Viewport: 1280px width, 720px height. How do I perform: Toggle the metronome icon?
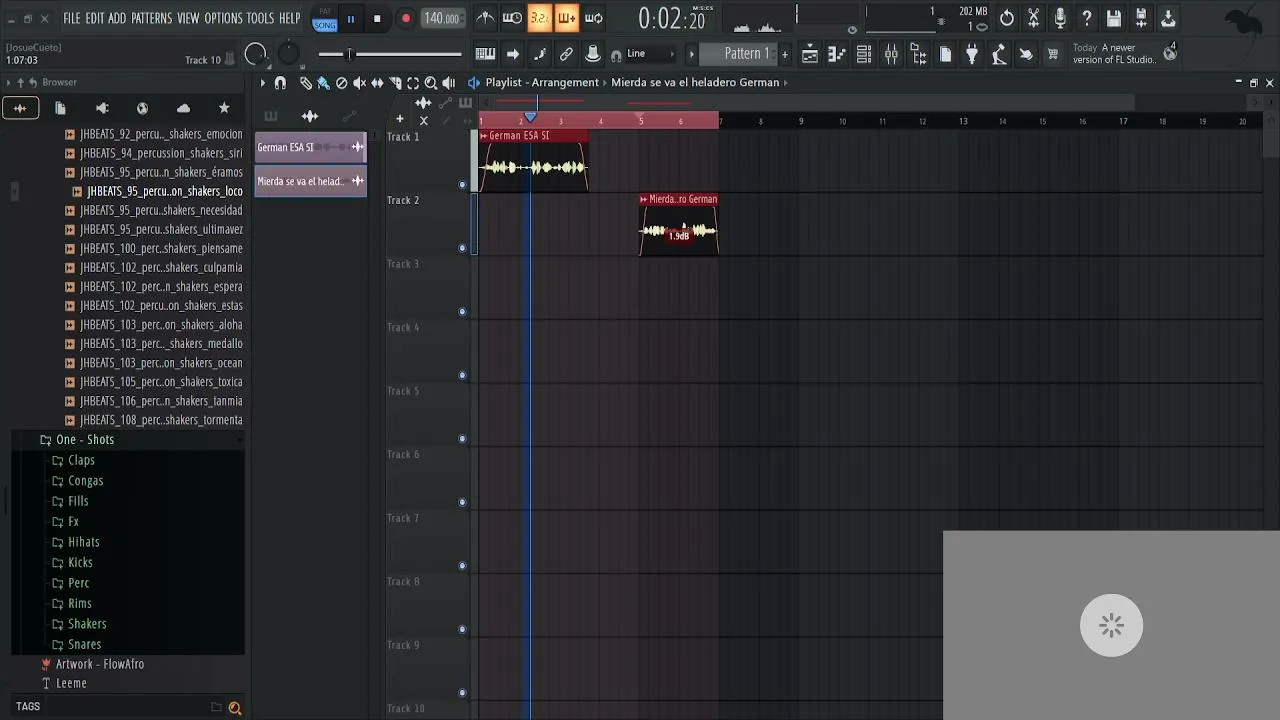pos(485,18)
